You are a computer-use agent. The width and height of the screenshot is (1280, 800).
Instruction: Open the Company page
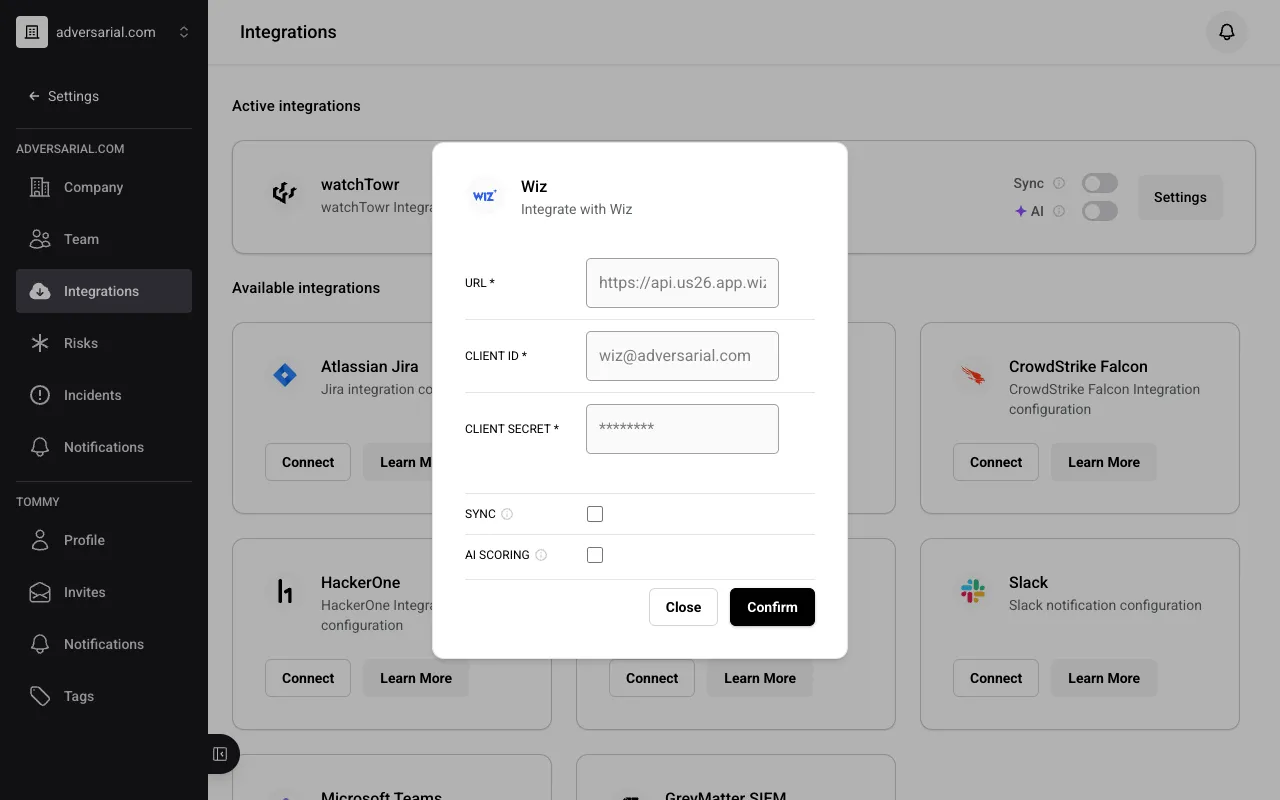(104, 187)
